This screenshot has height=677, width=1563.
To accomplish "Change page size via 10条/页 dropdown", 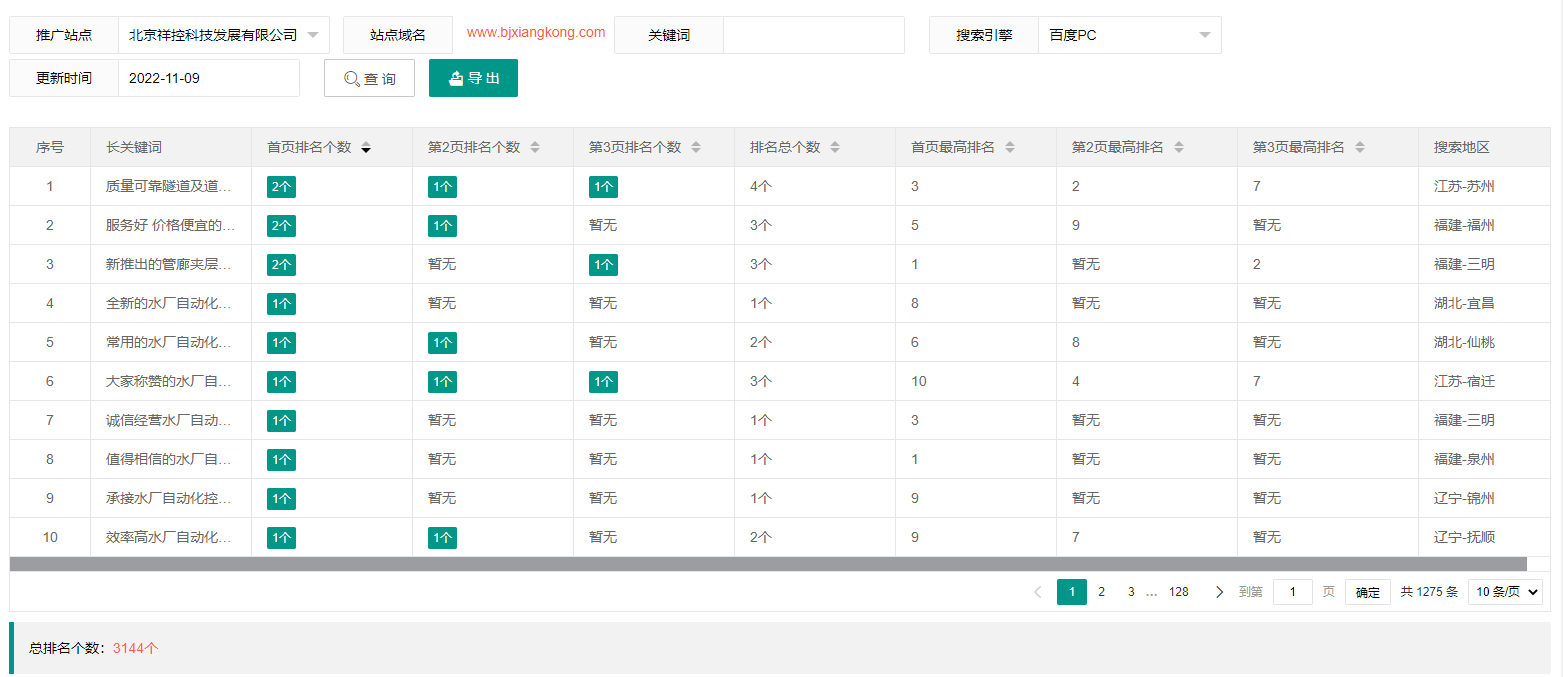I will coord(1505,592).
